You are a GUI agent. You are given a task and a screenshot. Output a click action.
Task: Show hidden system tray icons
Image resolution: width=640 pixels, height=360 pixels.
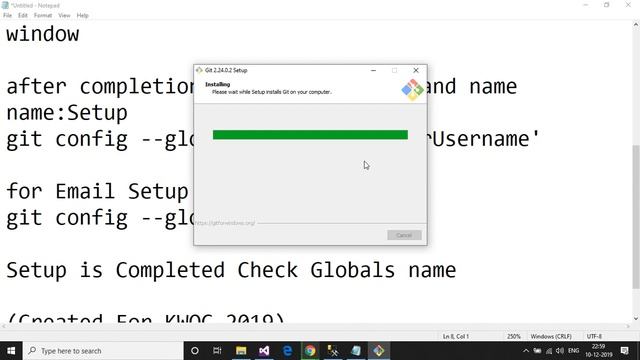point(526,351)
